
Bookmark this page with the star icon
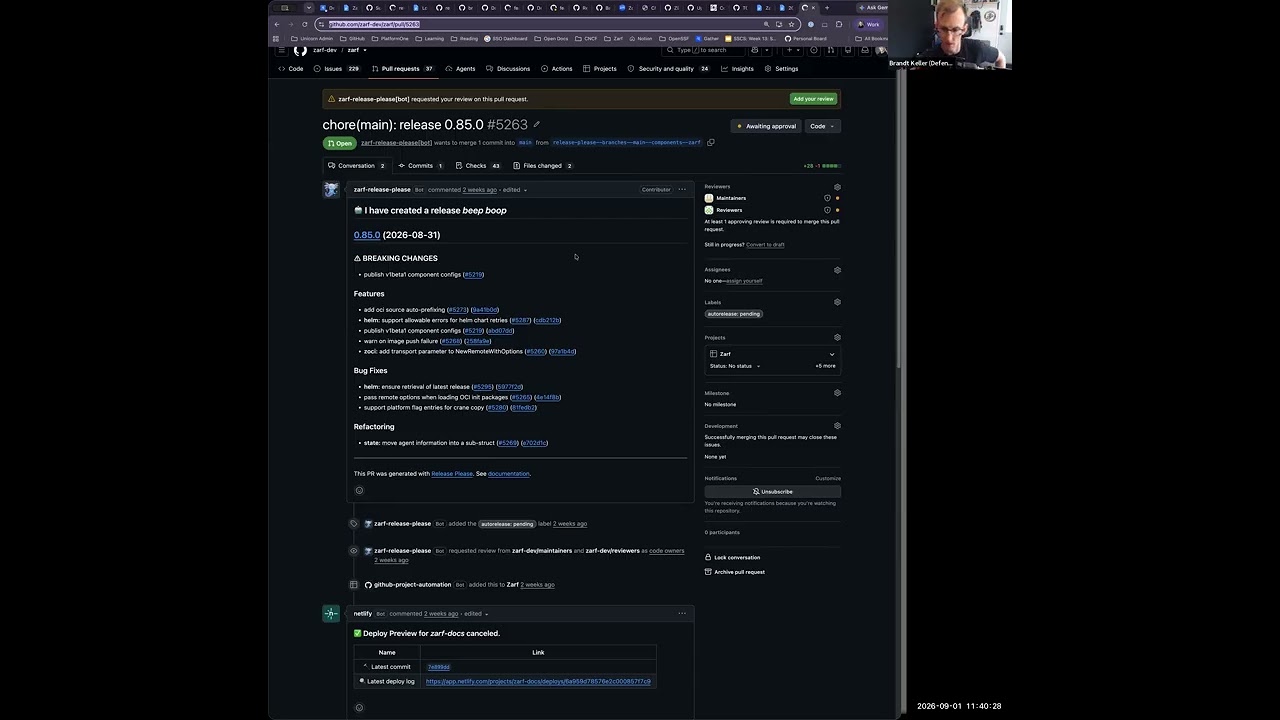click(791, 24)
